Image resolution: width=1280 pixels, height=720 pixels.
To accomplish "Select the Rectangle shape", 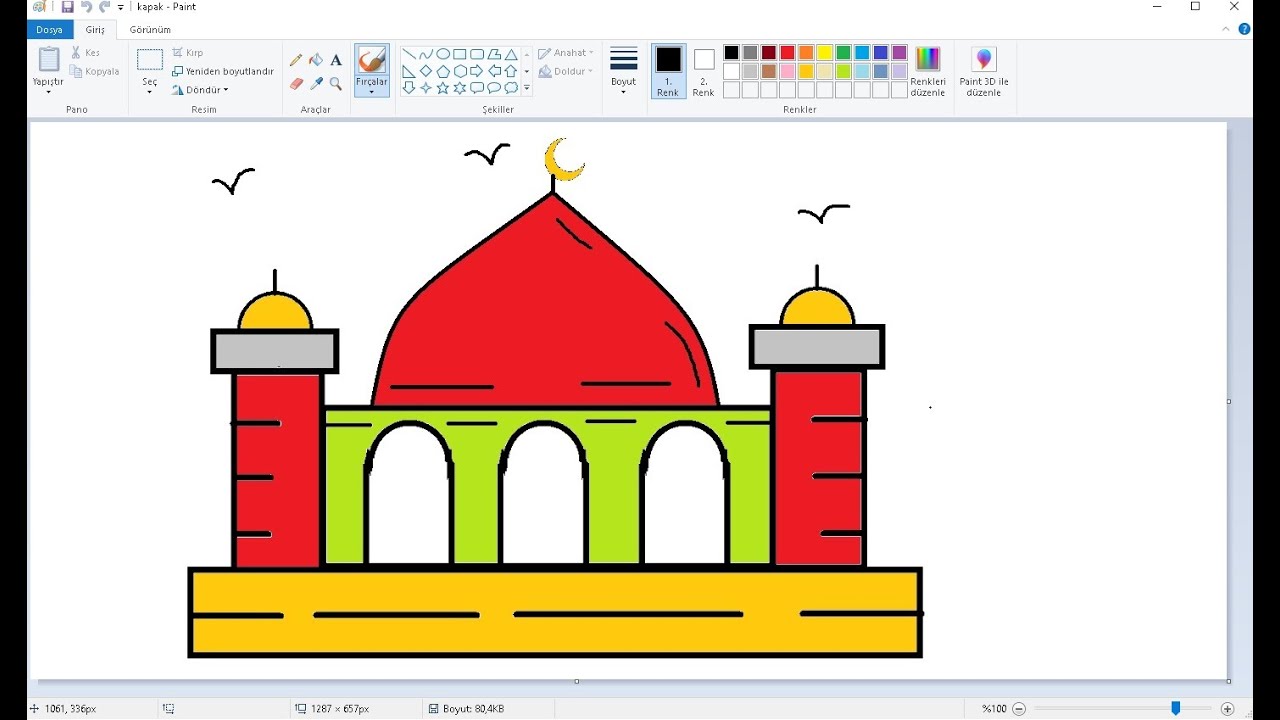I will (x=460, y=54).
